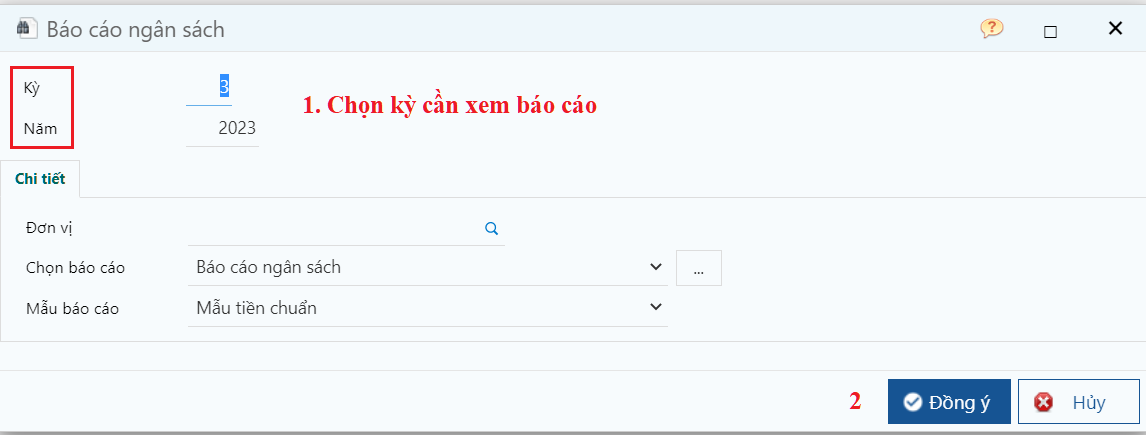1146x435 pixels.
Task: Close the Báo cáo ngân sách dialog
Action: click(x=1115, y=29)
